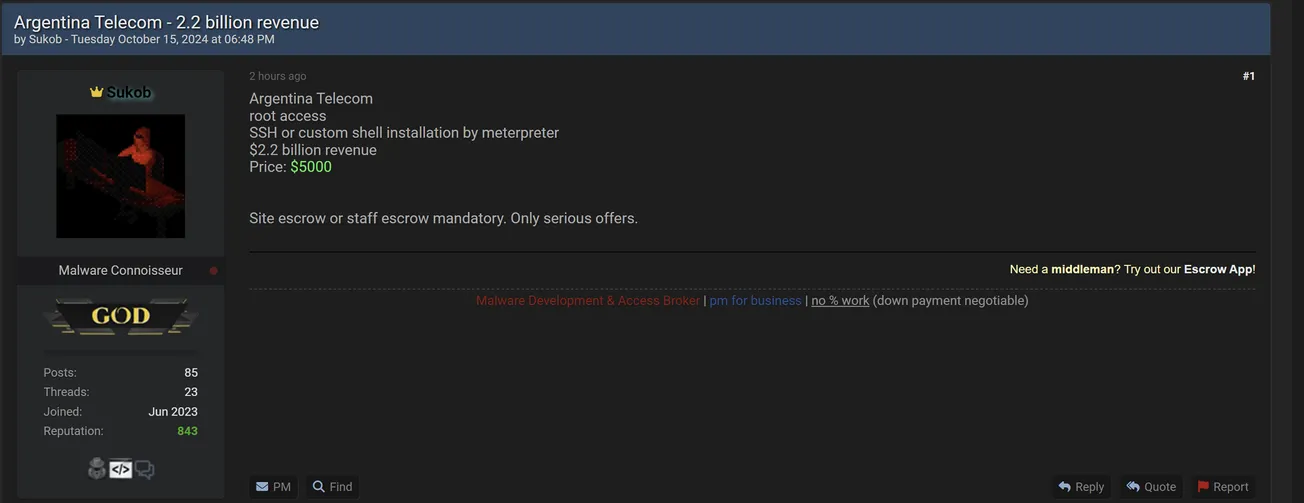Click the reputation score 843
This screenshot has height=503, width=1304.
187,431
